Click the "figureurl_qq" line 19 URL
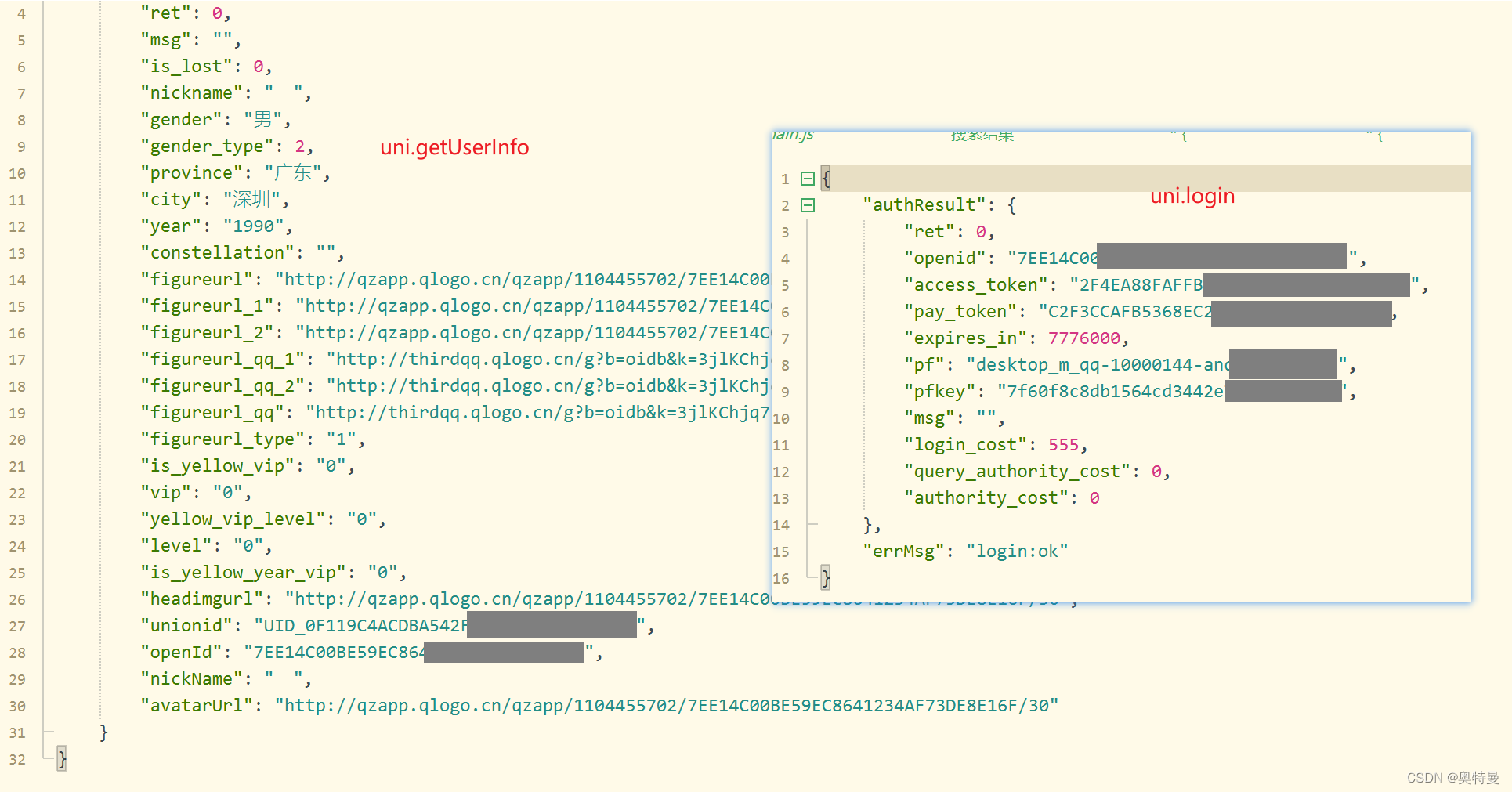The image size is (1512, 792). tap(538, 413)
